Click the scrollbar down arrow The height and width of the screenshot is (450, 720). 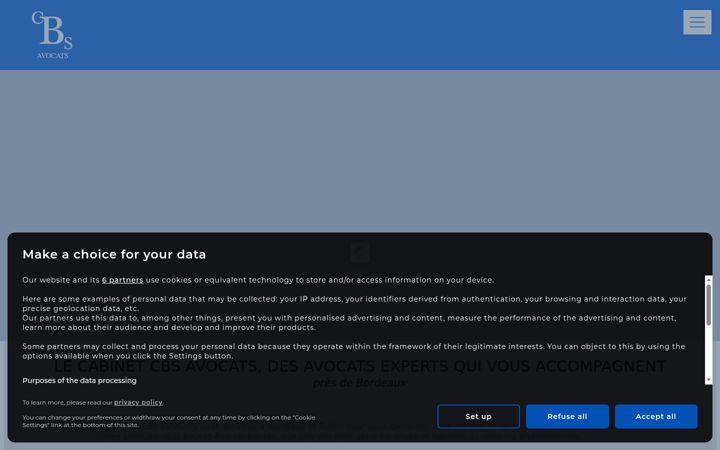709,380
